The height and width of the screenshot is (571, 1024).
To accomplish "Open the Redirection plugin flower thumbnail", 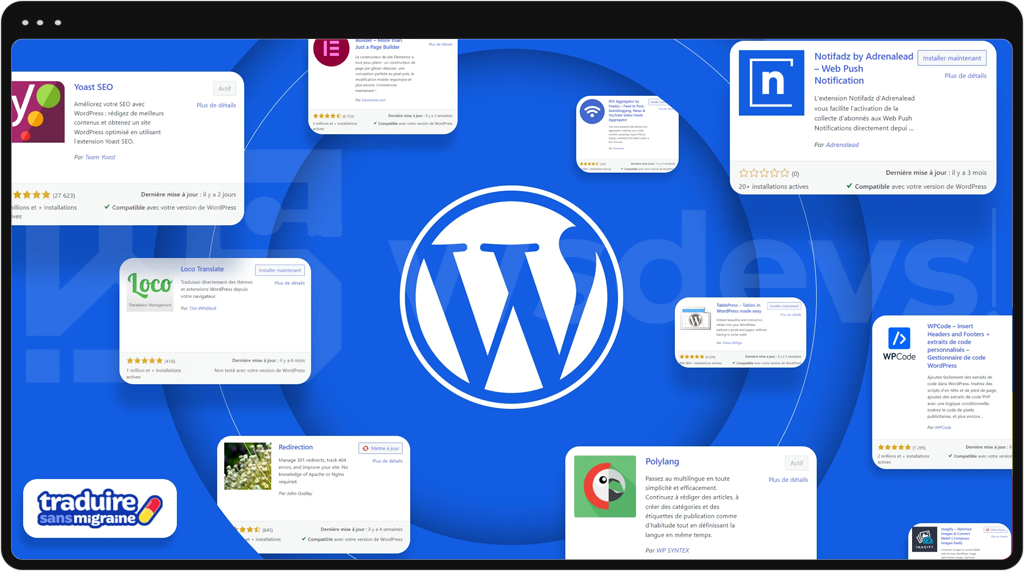I will [248, 465].
